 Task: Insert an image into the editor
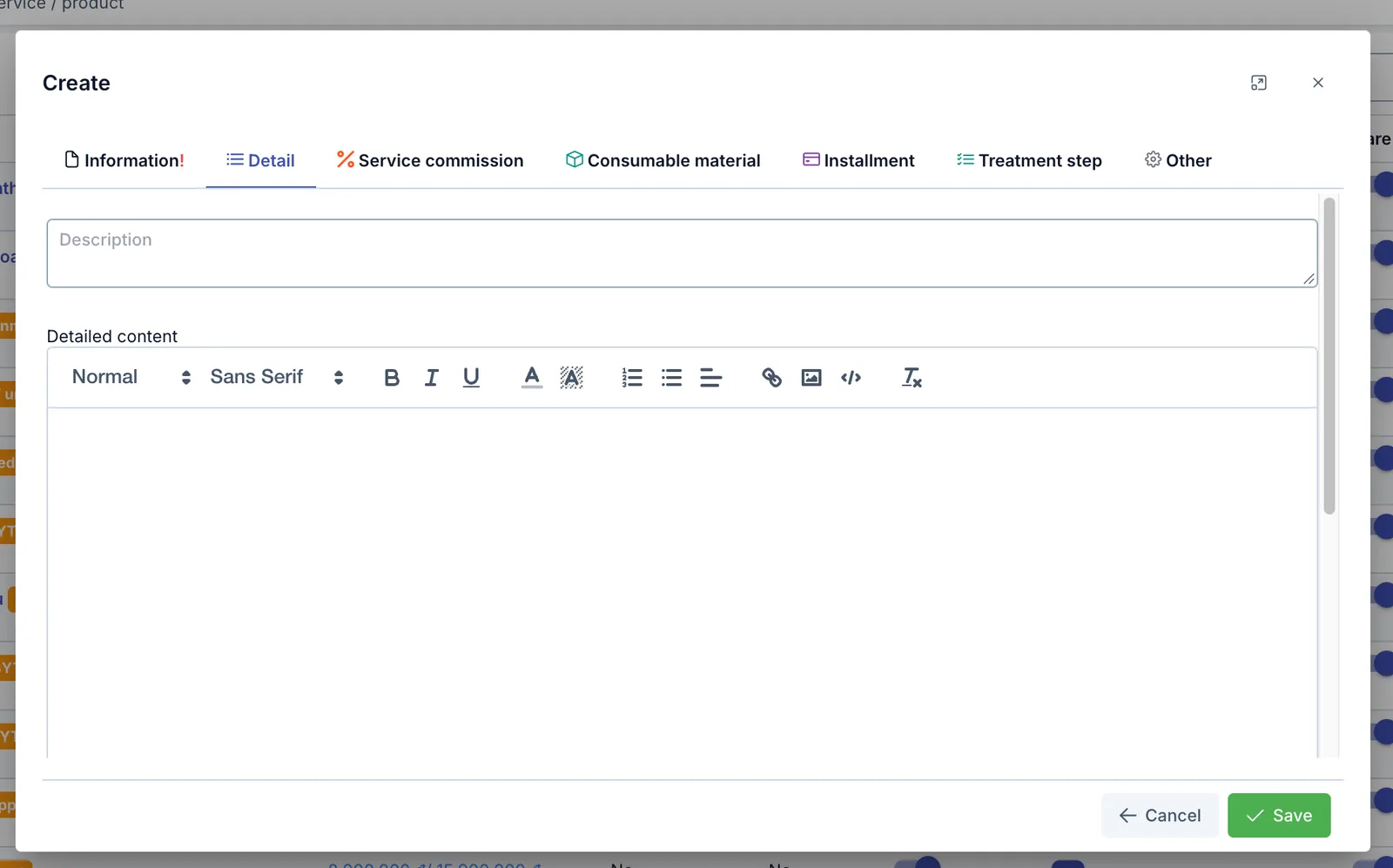tap(811, 378)
